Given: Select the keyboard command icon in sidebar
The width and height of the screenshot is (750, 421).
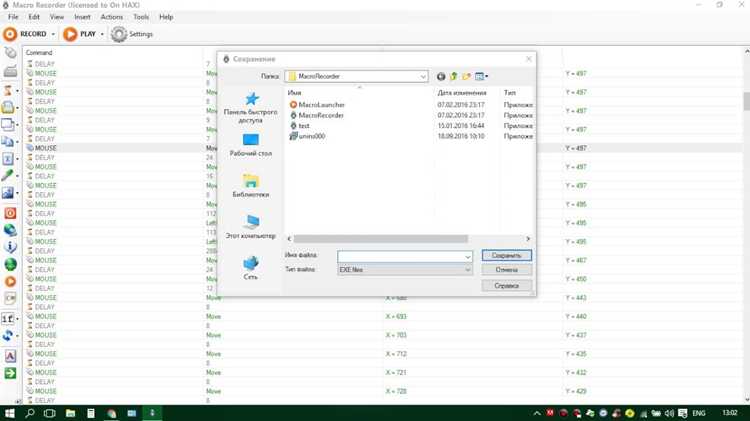Looking at the screenshot, I should pyautogui.click(x=10, y=72).
